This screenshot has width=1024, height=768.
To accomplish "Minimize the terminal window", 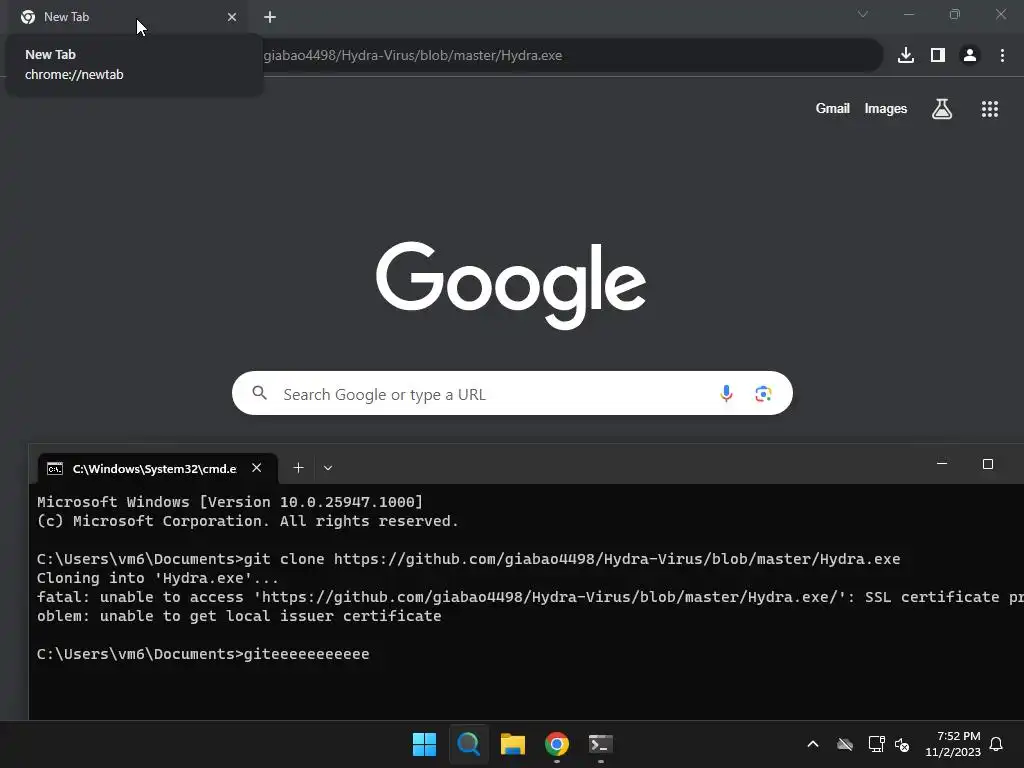I will pos(942,464).
